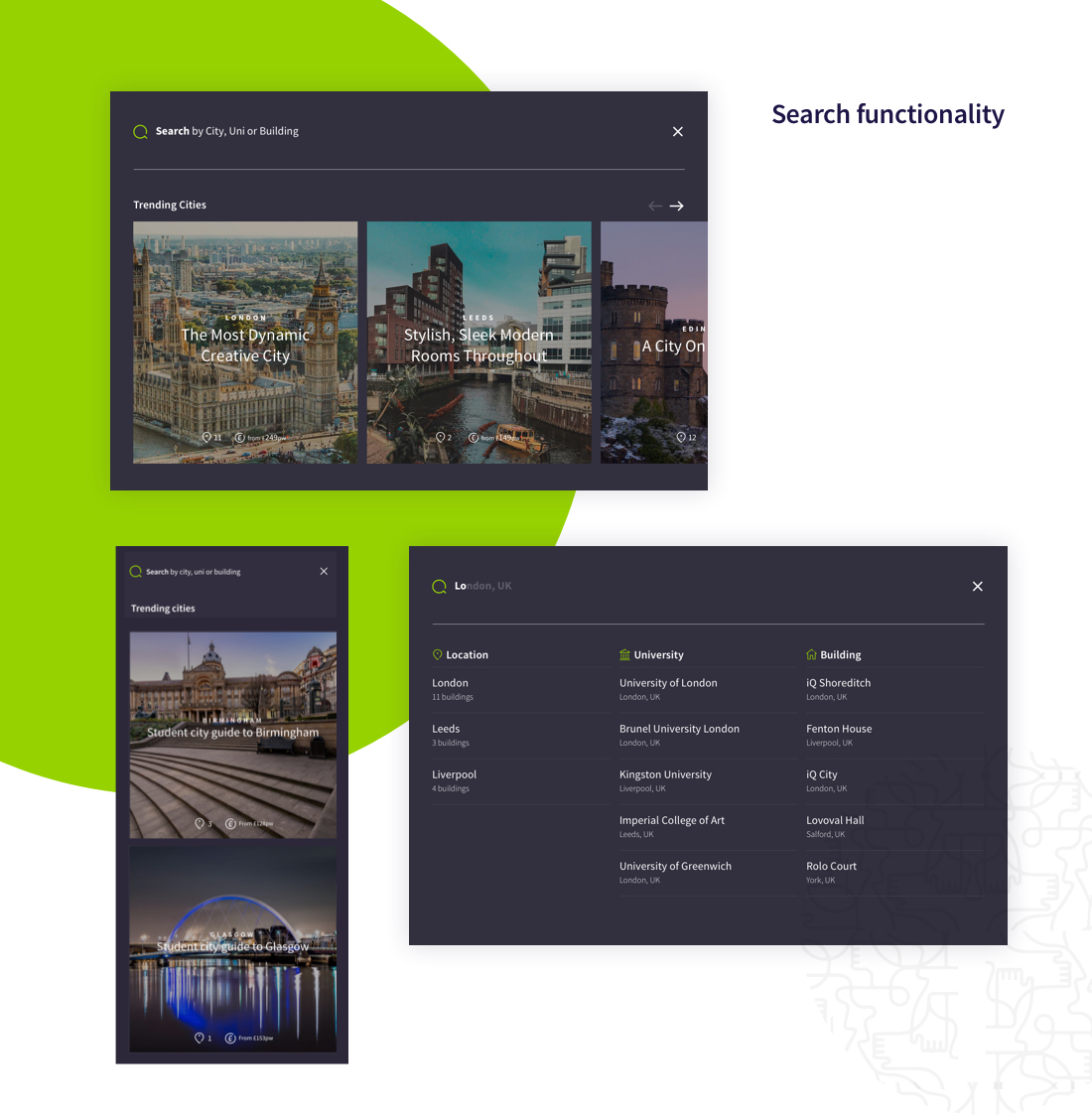Select University of London result

tap(708, 690)
